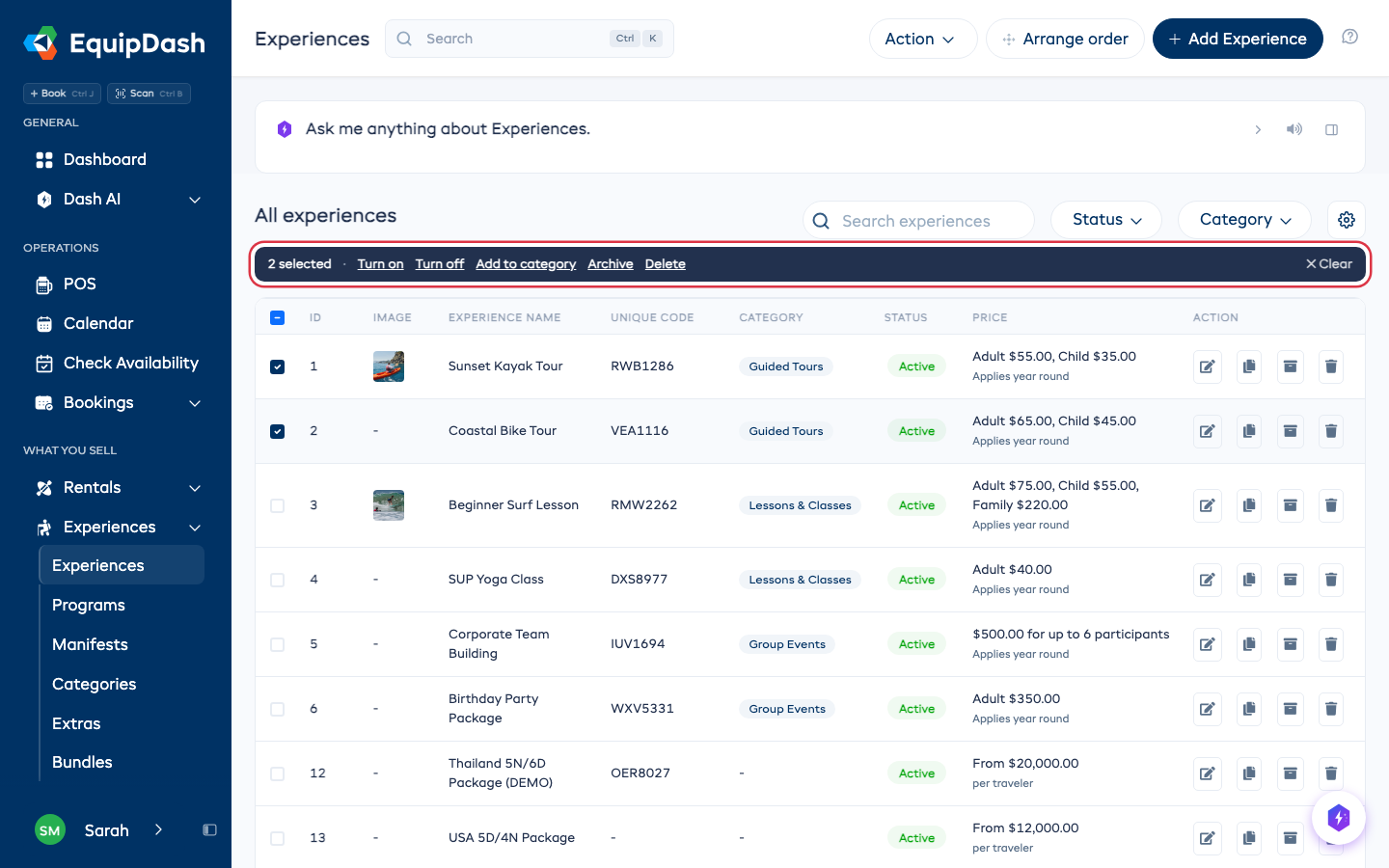Check the SUP Yoga Class checkbox
This screenshot has height=868, width=1389.
point(278,580)
